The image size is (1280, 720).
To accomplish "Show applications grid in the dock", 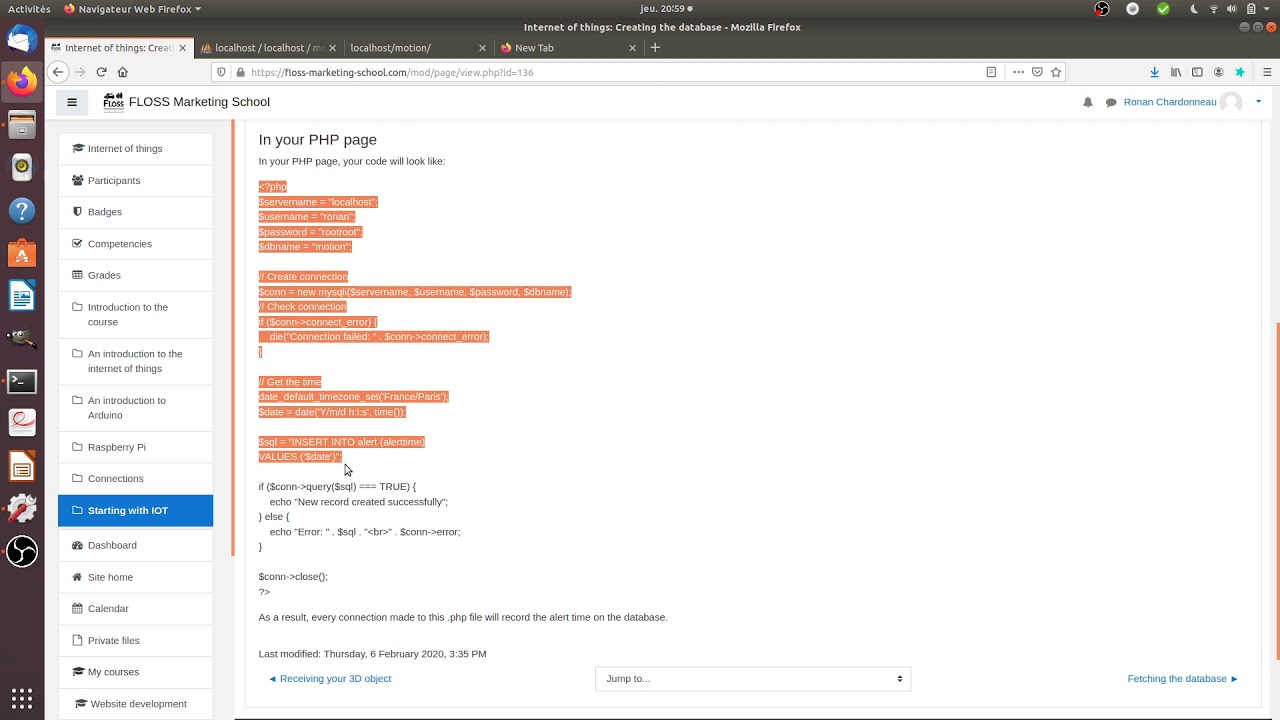I will tap(22, 697).
